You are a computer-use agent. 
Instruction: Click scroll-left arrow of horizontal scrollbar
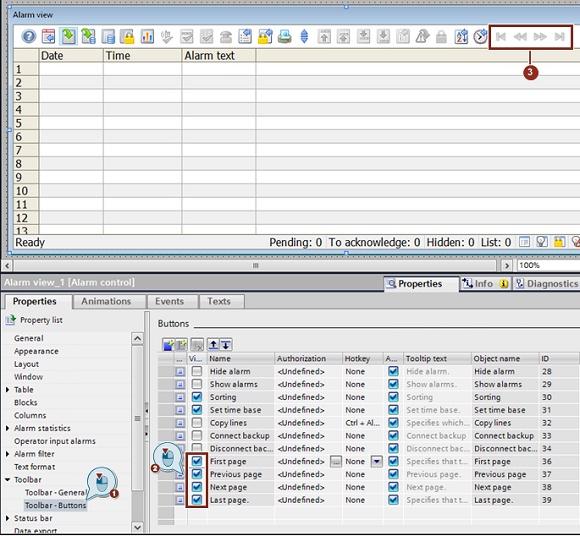[7, 265]
